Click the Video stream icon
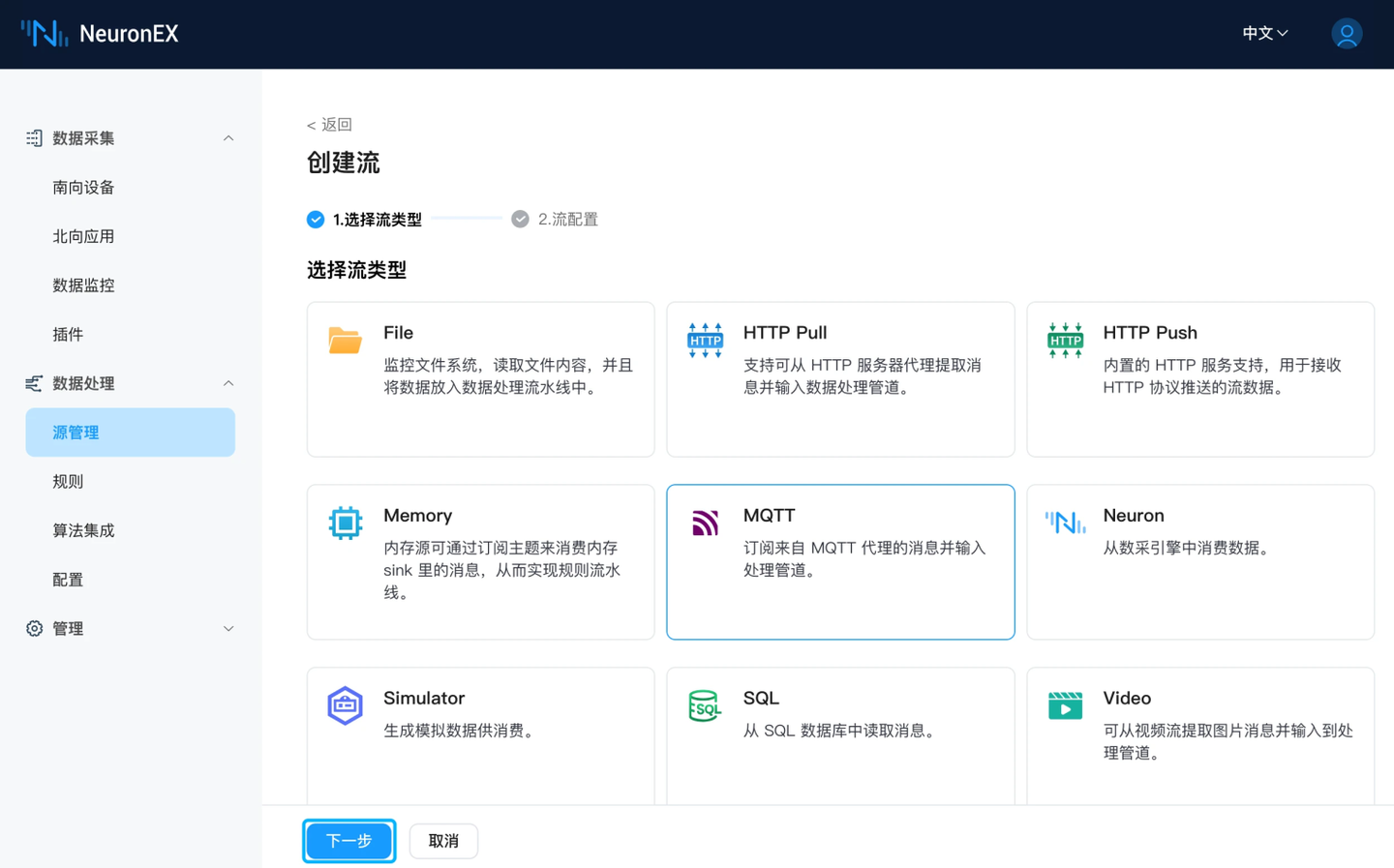This screenshot has width=1394, height=868. click(x=1065, y=705)
